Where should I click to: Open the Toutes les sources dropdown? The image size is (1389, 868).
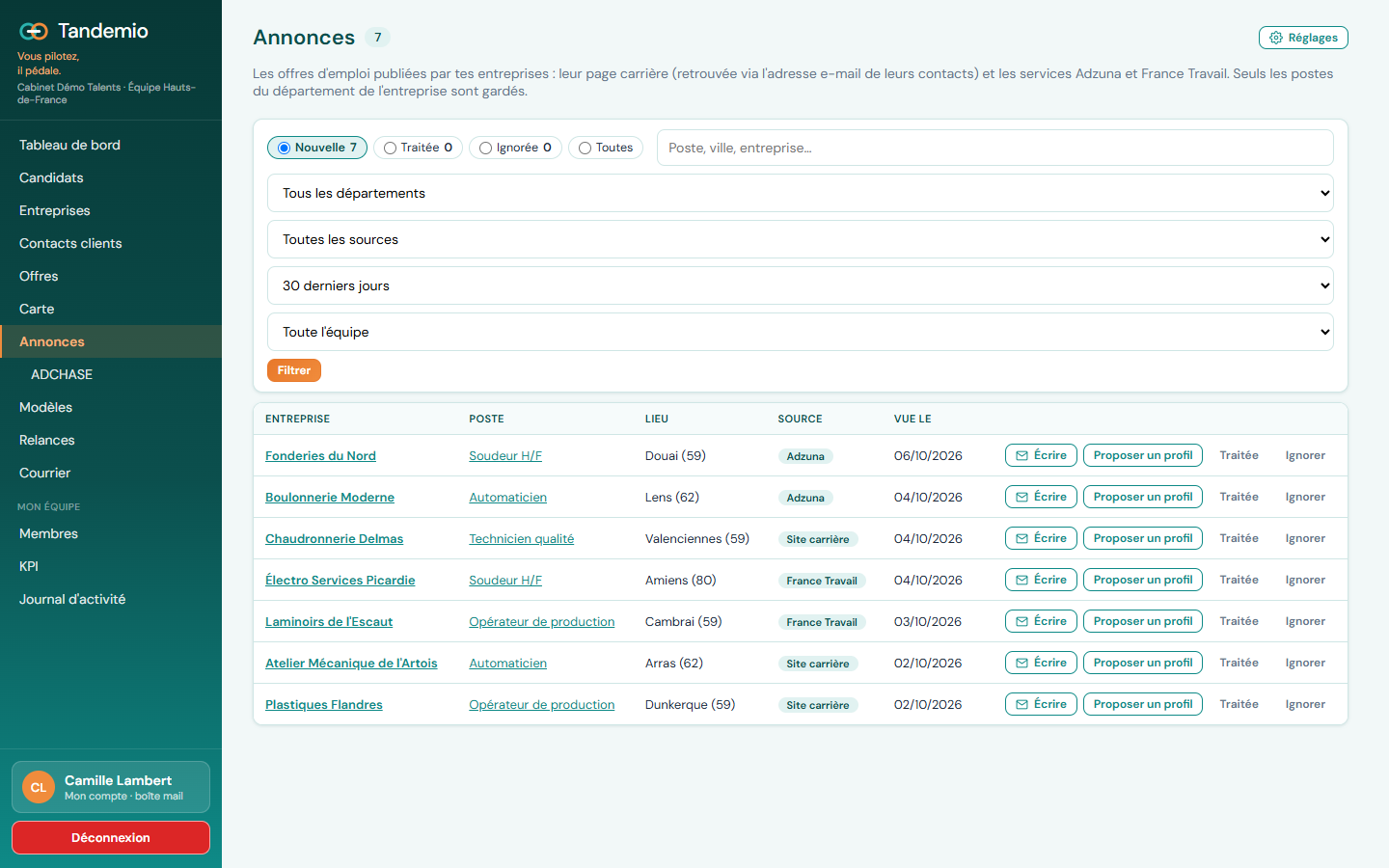coord(801,239)
